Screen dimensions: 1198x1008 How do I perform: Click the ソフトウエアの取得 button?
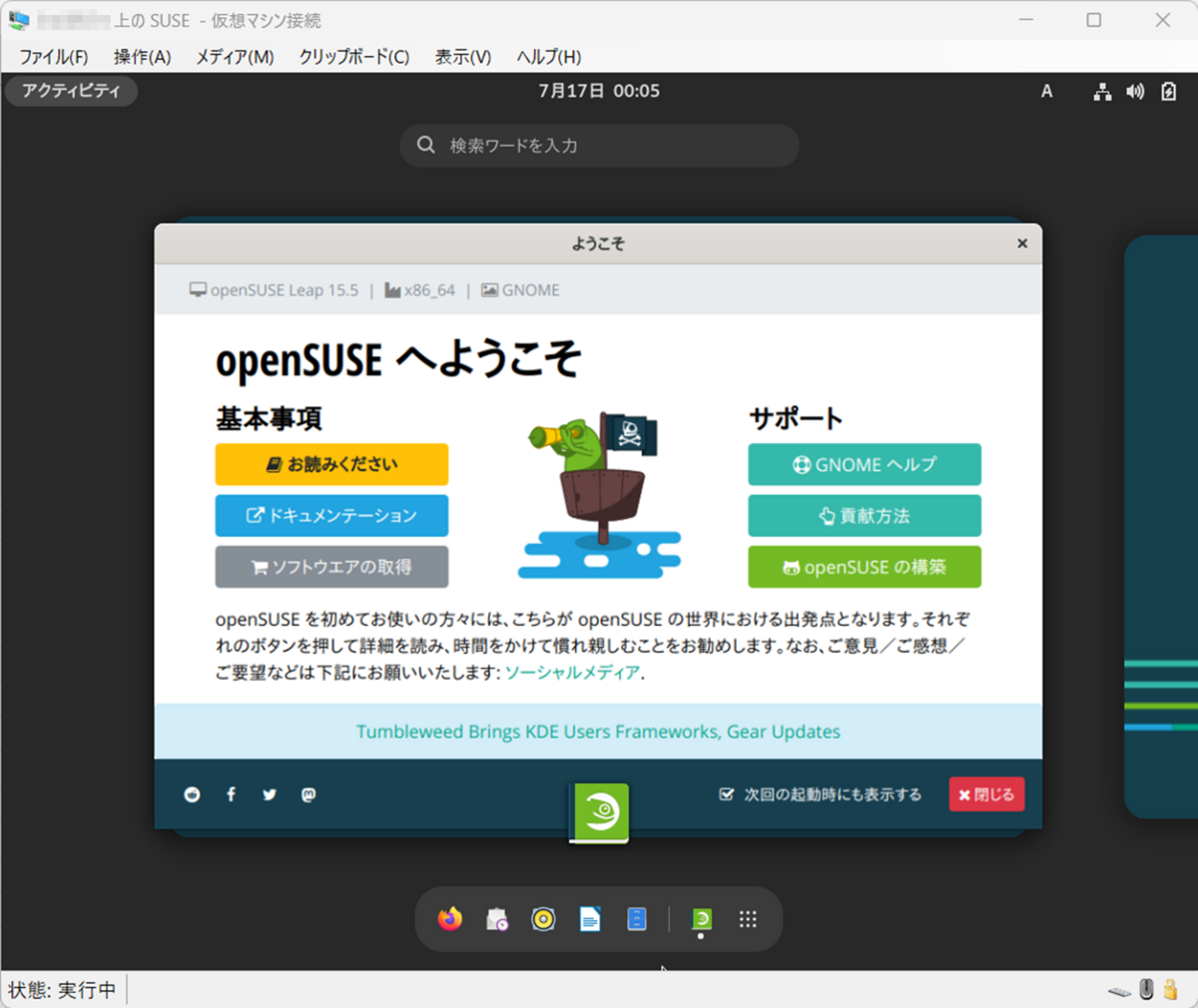[331, 566]
